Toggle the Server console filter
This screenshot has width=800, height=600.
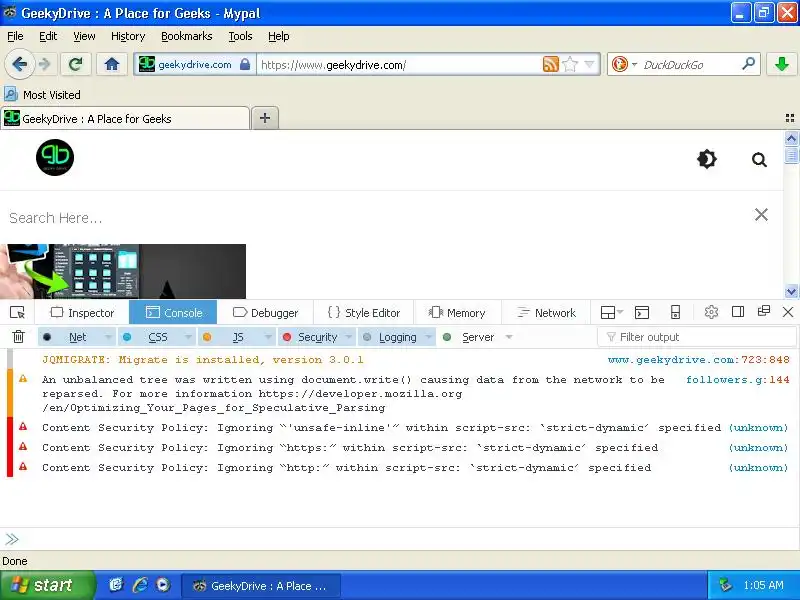coord(470,337)
